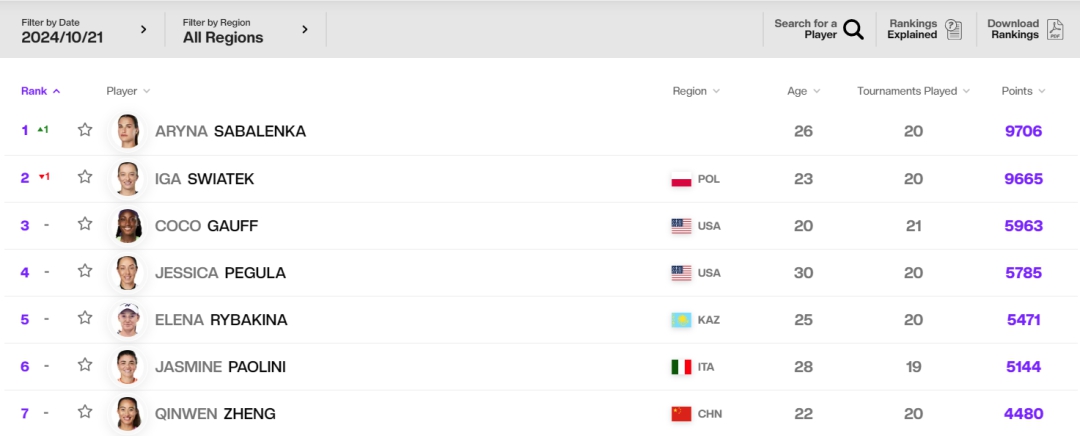Star Qinwen Zheng as a favorite
The image size is (1080, 436).
tap(85, 412)
